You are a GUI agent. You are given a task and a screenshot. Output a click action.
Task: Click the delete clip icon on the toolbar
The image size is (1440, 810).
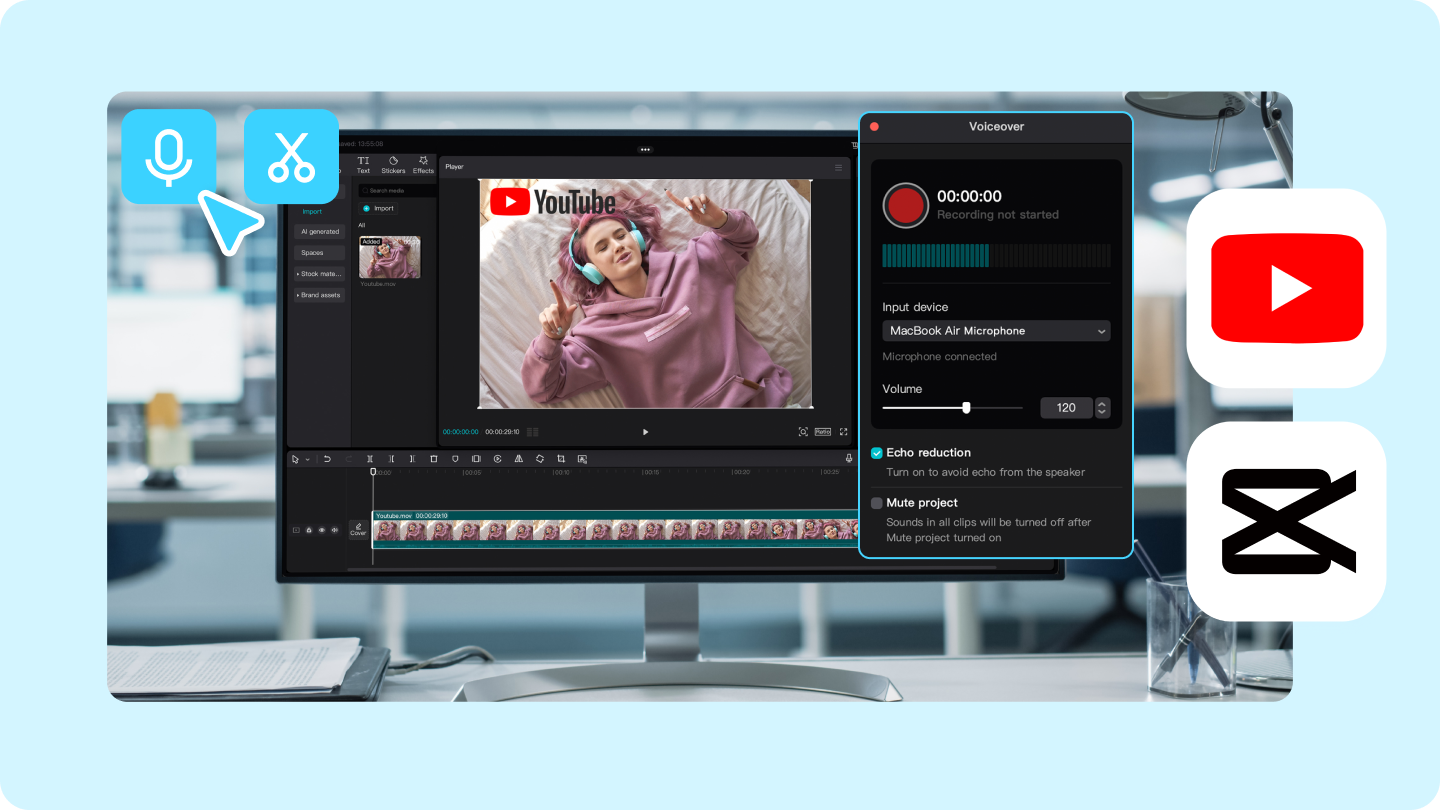tap(433, 459)
